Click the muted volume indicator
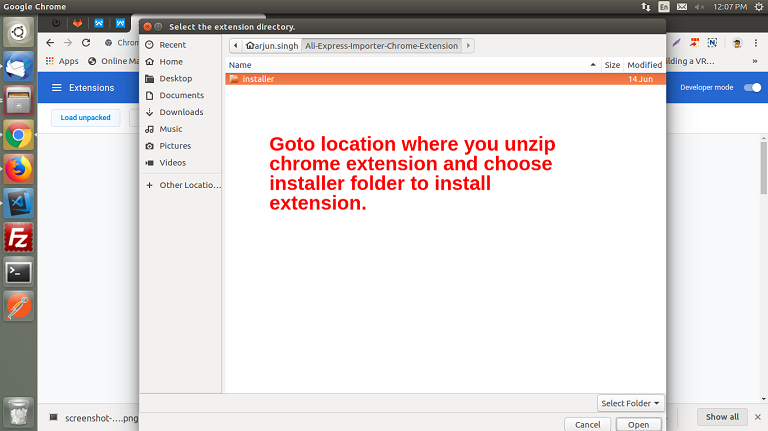The image size is (768, 431). click(x=699, y=7)
